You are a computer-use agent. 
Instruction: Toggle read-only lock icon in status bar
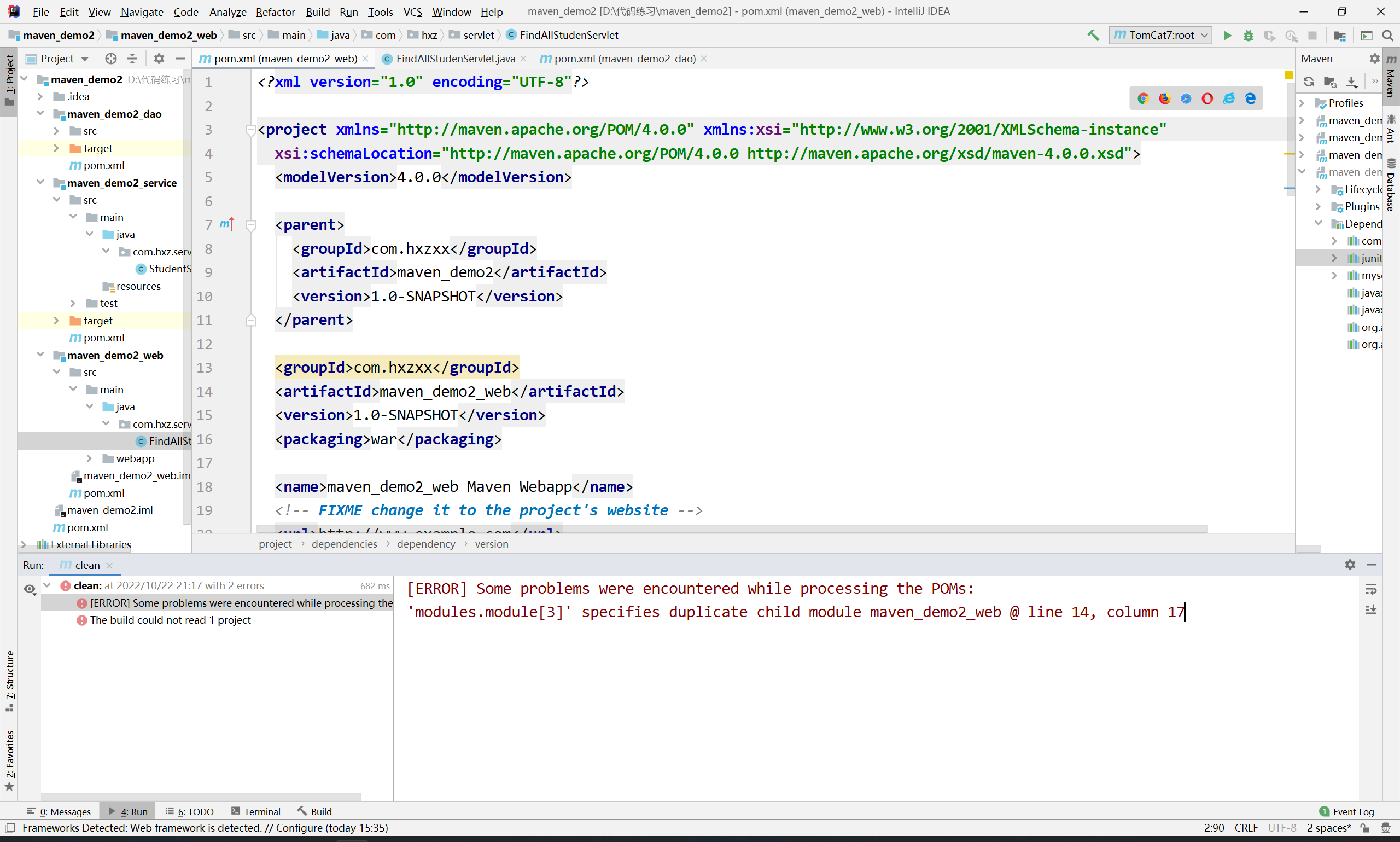[x=1366, y=828]
